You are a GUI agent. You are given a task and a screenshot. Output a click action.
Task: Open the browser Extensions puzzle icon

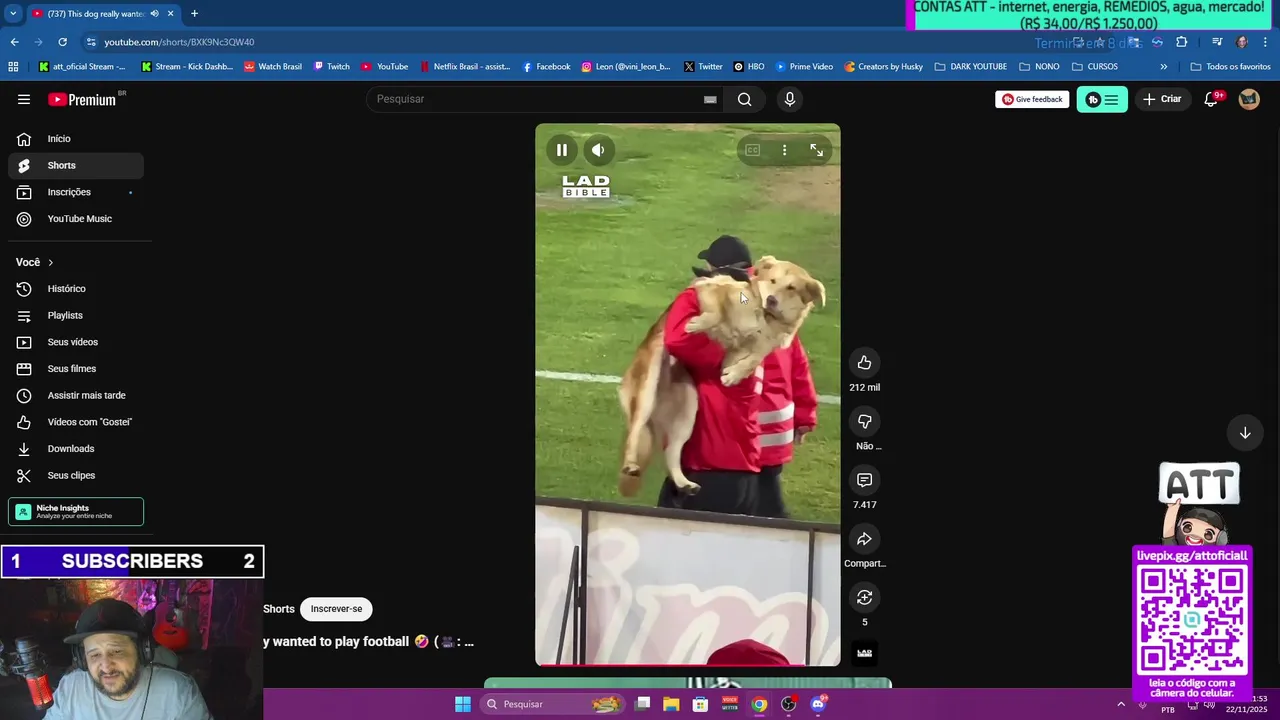click(1182, 42)
